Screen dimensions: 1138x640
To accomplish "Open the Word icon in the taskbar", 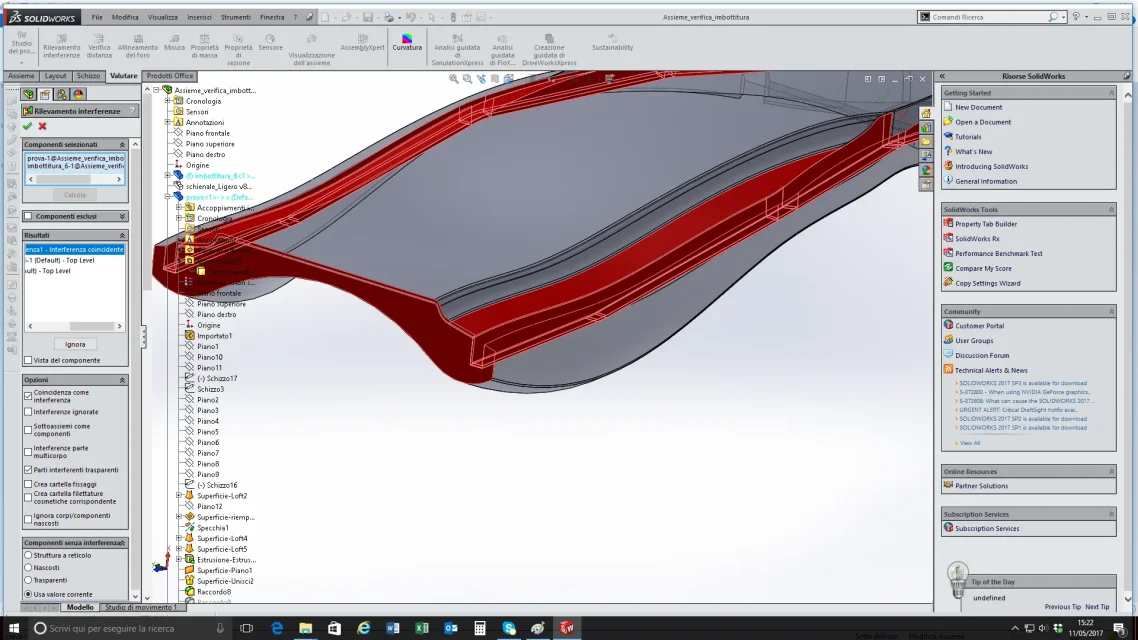I will (x=393, y=628).
